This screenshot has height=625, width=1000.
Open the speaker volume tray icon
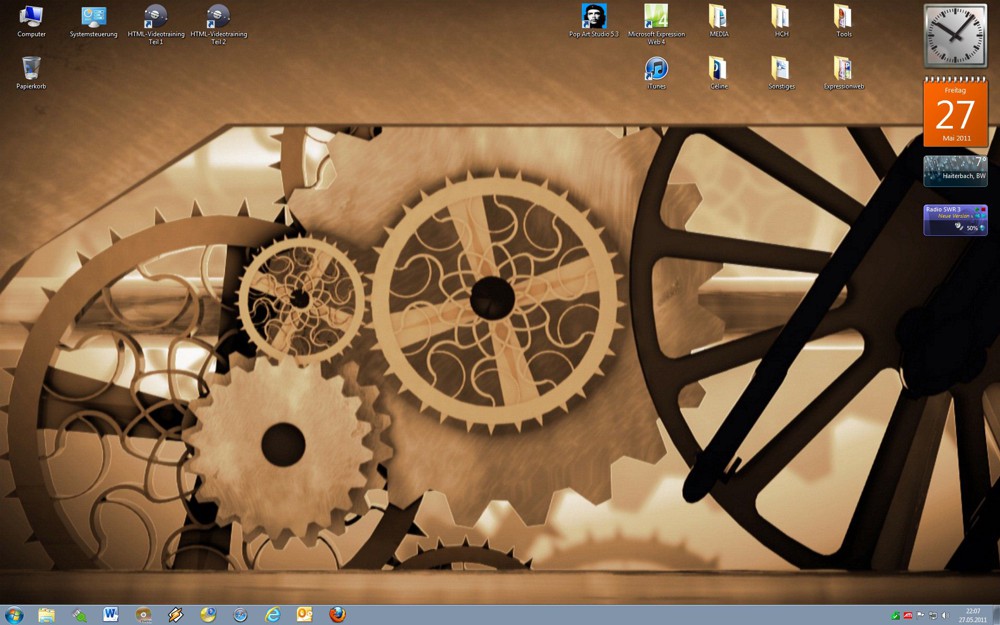pos(945,615)
